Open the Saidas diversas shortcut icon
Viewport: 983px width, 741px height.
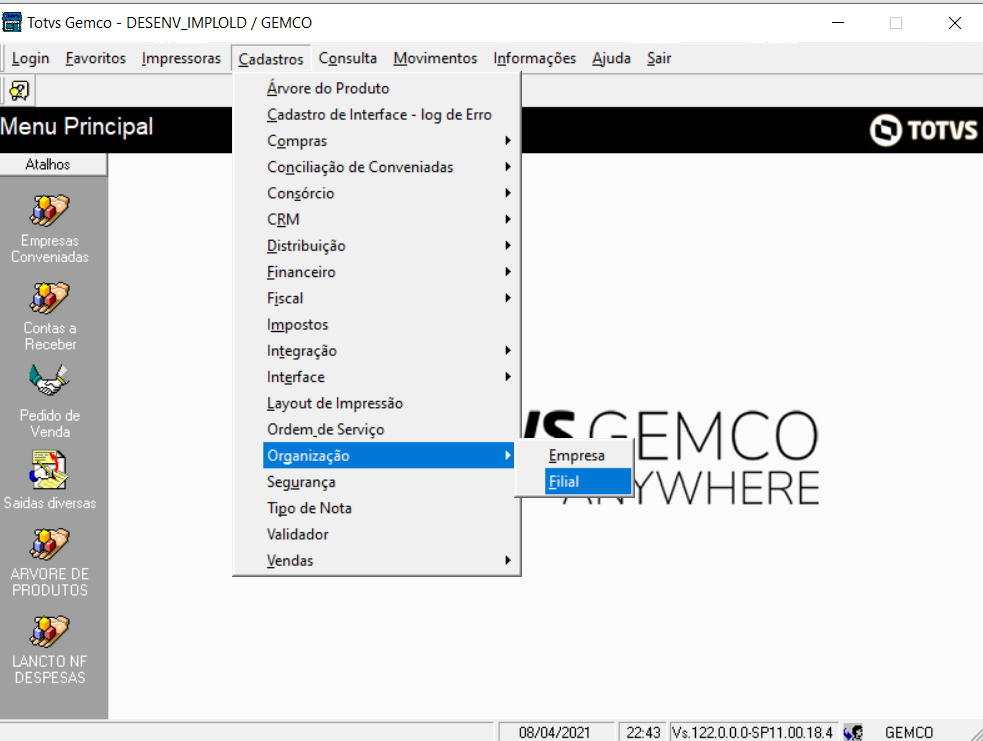(49, 470)
